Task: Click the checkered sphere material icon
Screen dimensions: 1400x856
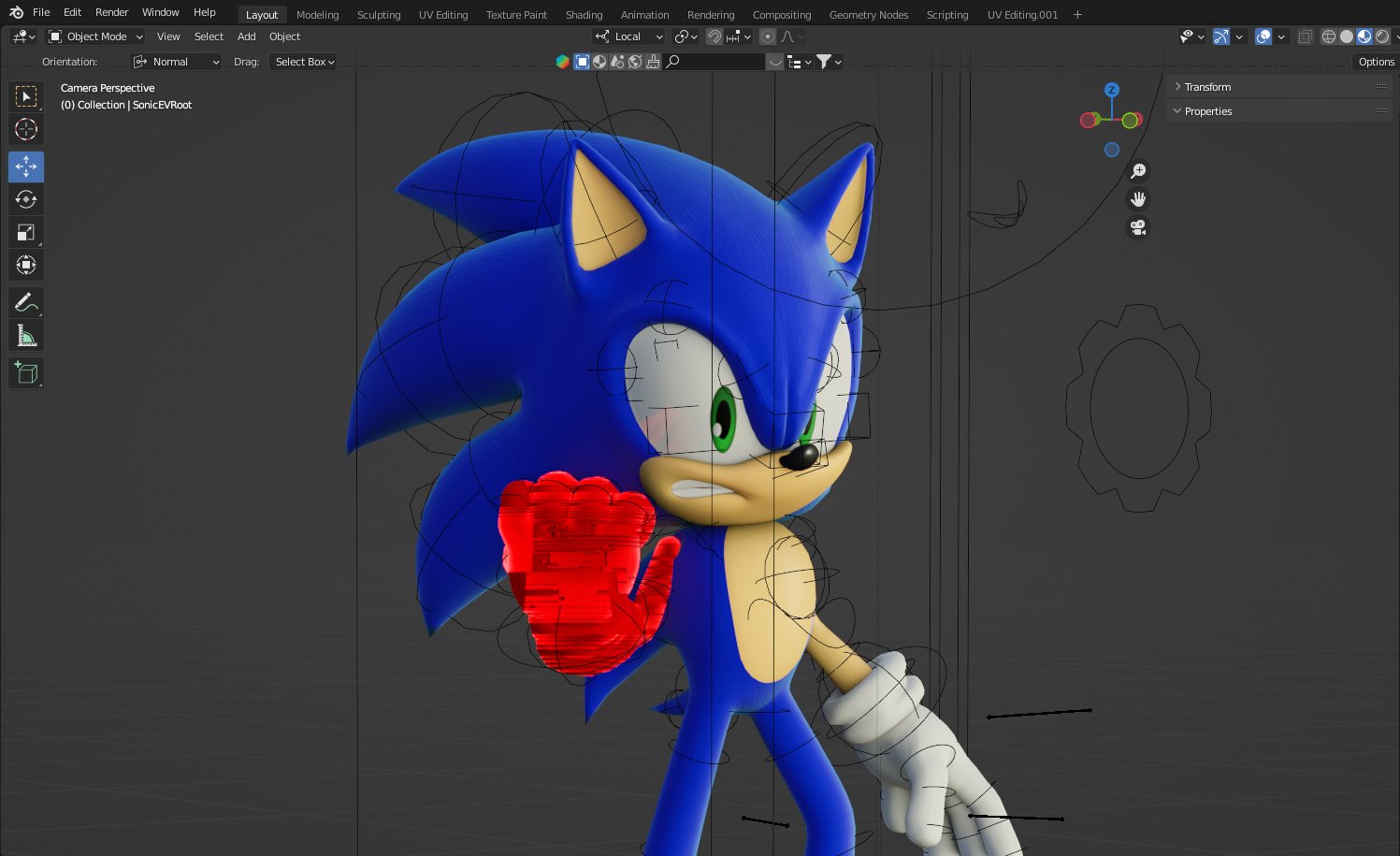Action: click(599, 62)
